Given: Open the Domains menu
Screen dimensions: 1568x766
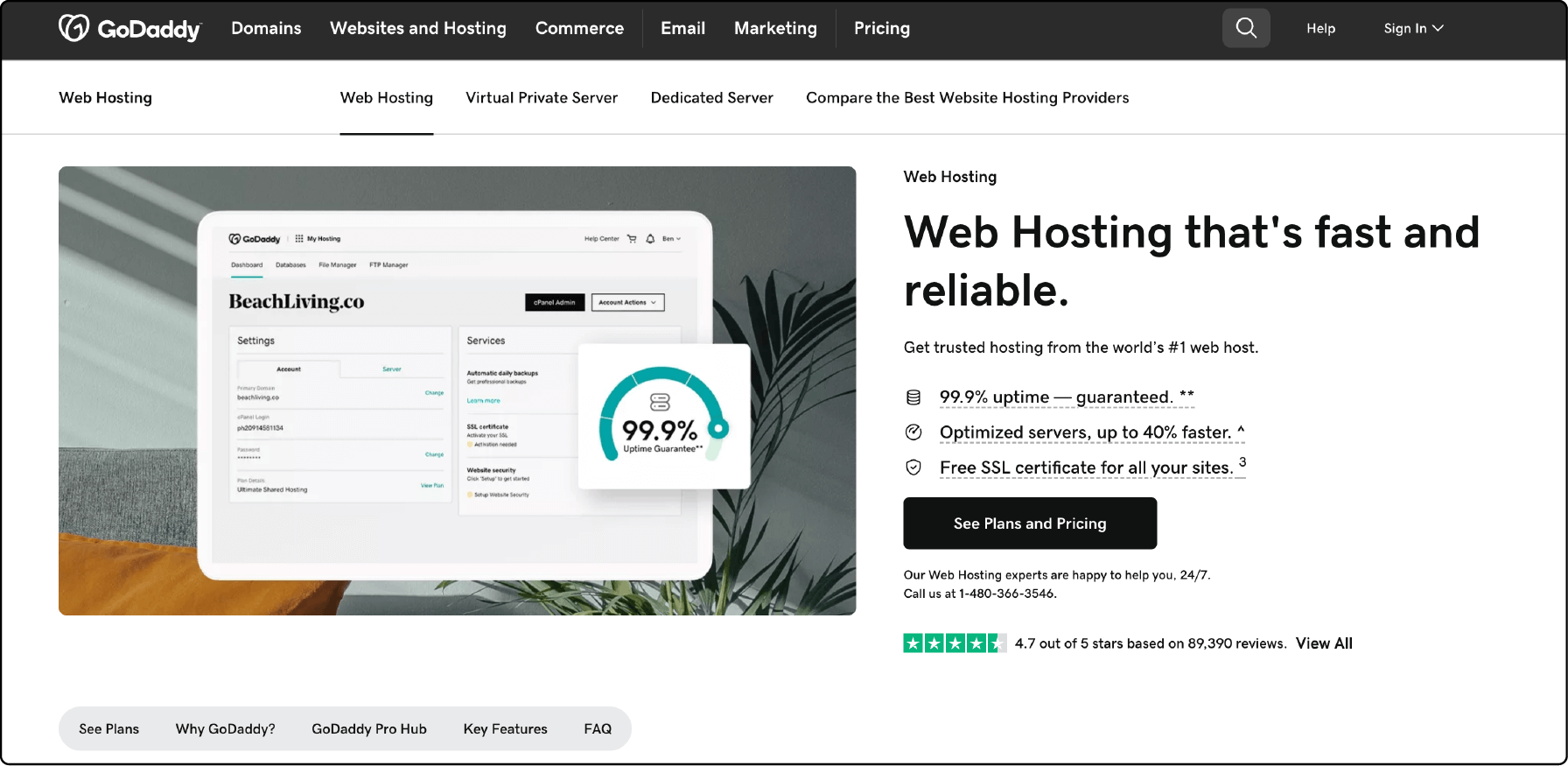Looking at the screenshot, I should (266, 28).
